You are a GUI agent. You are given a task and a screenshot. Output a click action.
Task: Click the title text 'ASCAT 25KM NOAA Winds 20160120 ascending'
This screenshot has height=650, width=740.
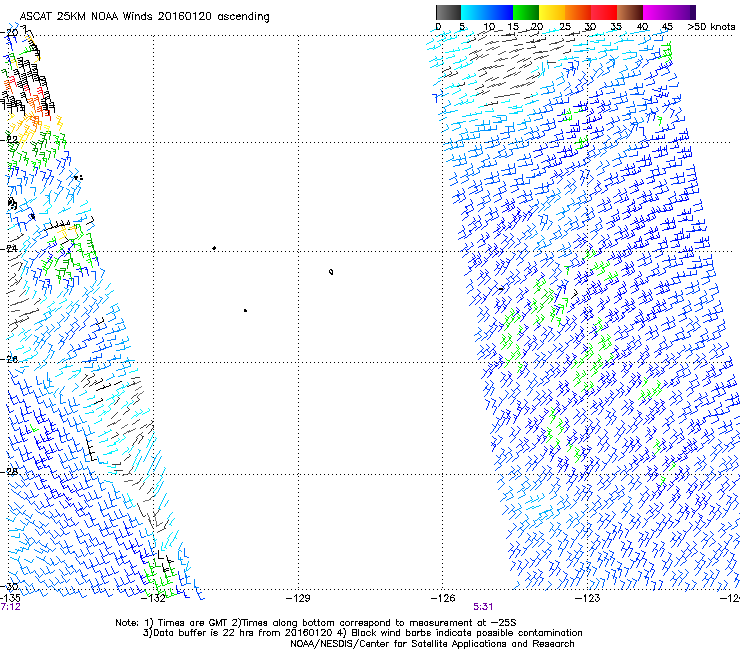[x=144, y=16]
